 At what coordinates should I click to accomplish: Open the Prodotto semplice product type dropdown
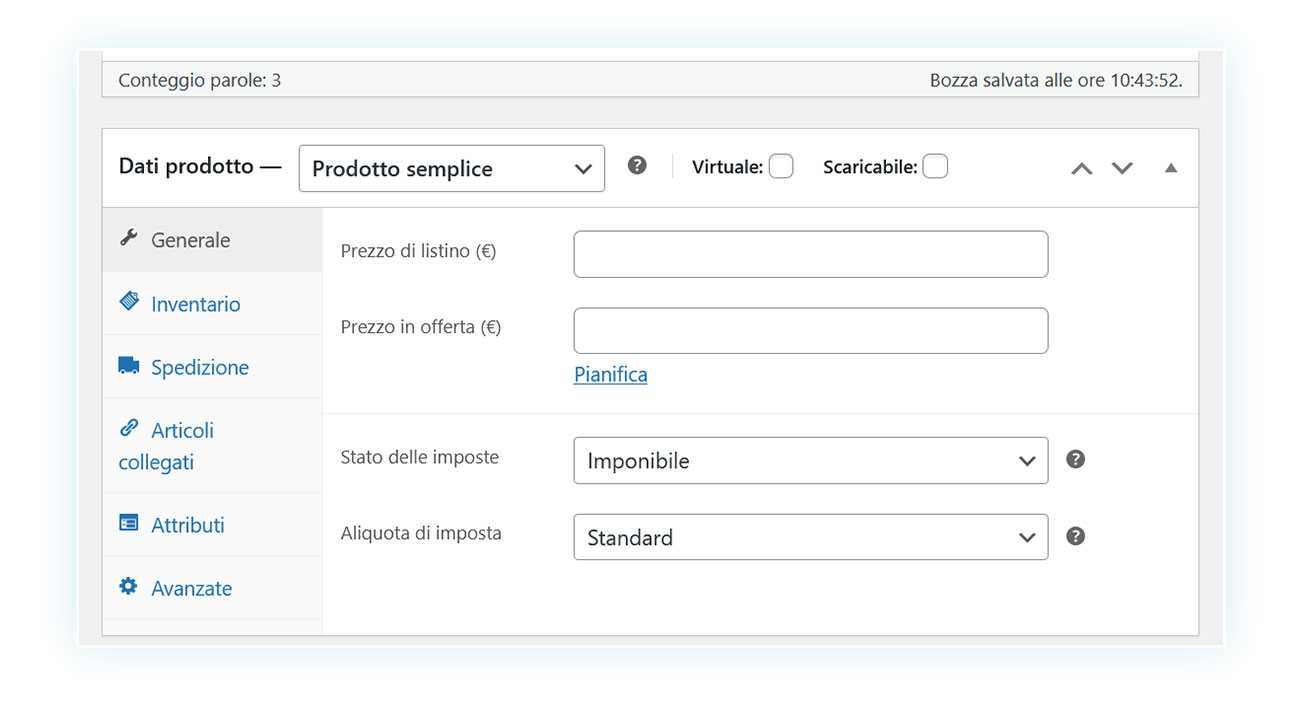(452, 168)
